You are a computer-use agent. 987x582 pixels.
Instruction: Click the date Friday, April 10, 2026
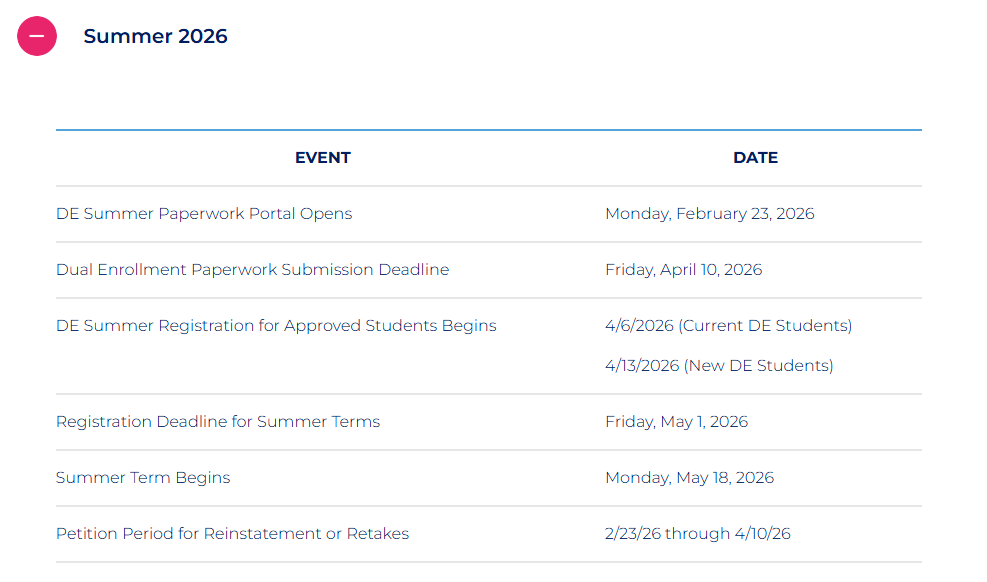(x=683, y=270)
